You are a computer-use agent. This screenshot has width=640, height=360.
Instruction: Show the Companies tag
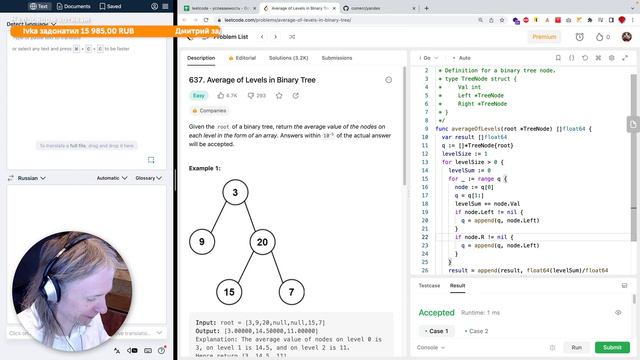tap(209, 111)
